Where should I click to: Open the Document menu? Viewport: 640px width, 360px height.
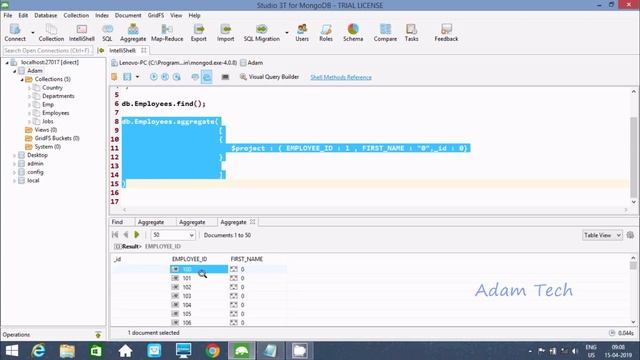(x=128, y=15)
